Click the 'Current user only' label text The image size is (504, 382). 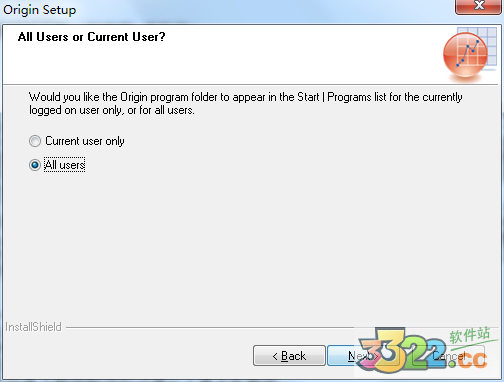click(x=85, y=141)
